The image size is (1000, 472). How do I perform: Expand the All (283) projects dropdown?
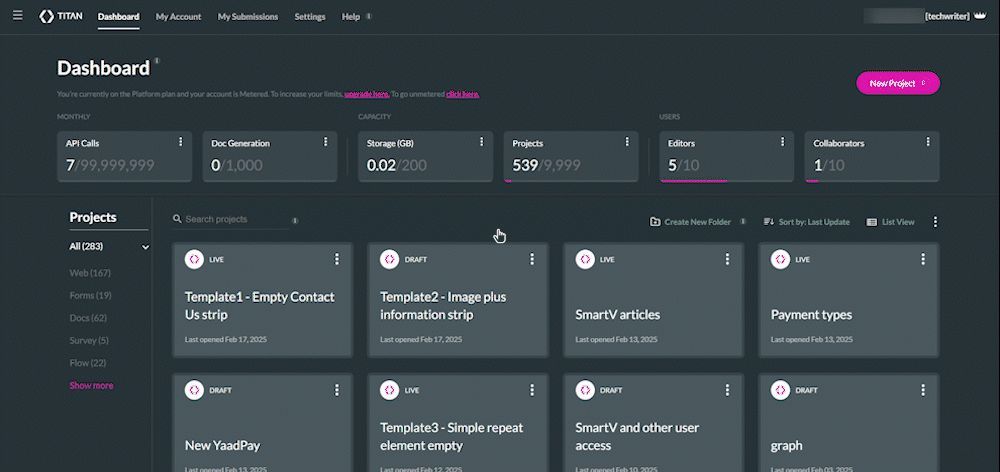(x=145, y=247)
